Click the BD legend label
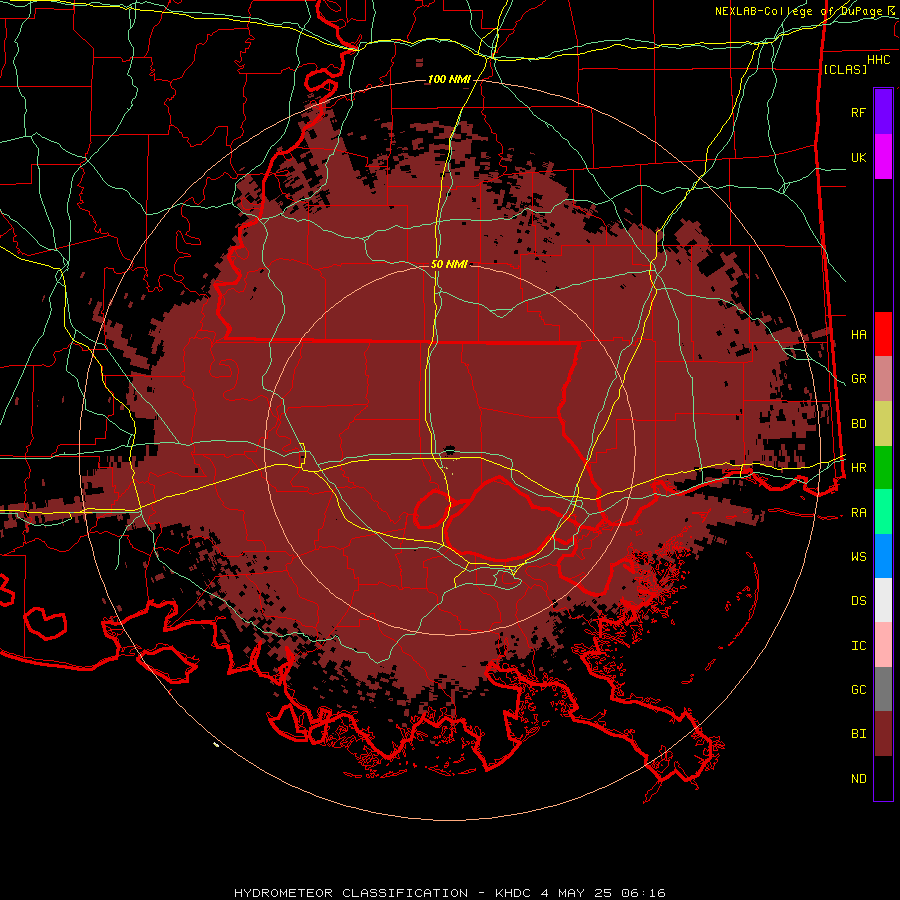Image resolution: width=900 pixels, height=900 pixels. point(859,424)
